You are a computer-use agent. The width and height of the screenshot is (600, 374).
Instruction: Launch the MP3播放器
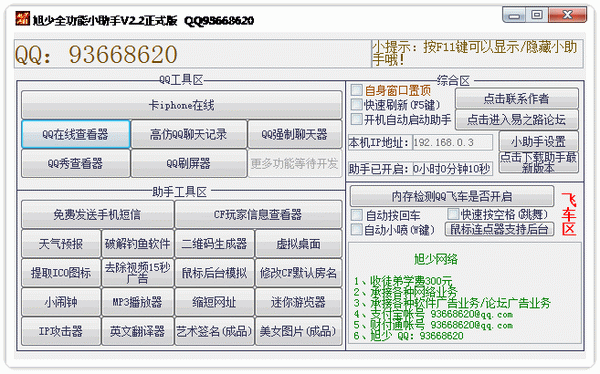coord(138,302)
